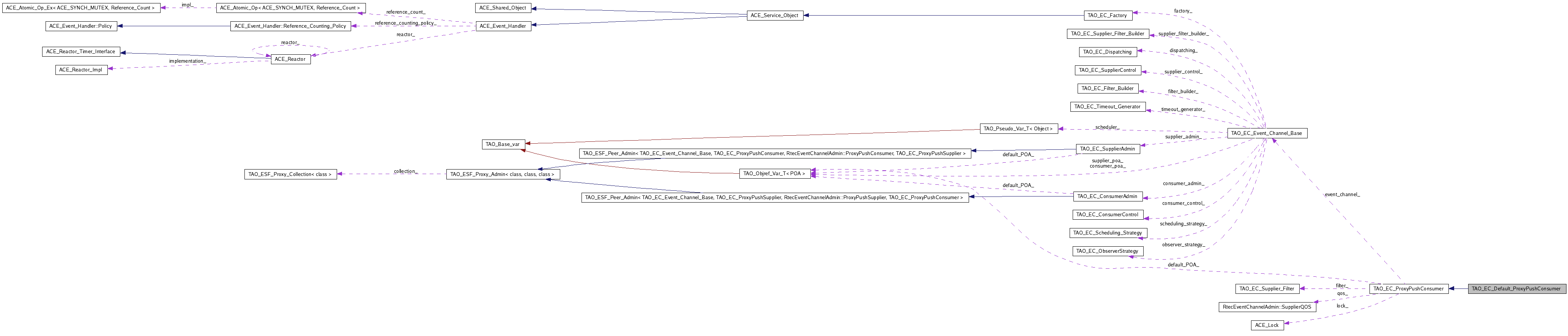Open the RtecEventChannelAdmin::SupplierQOS node
The height and width of the screenshot is (336, 1568).
pyautogui.click(x=1267, y=307)
